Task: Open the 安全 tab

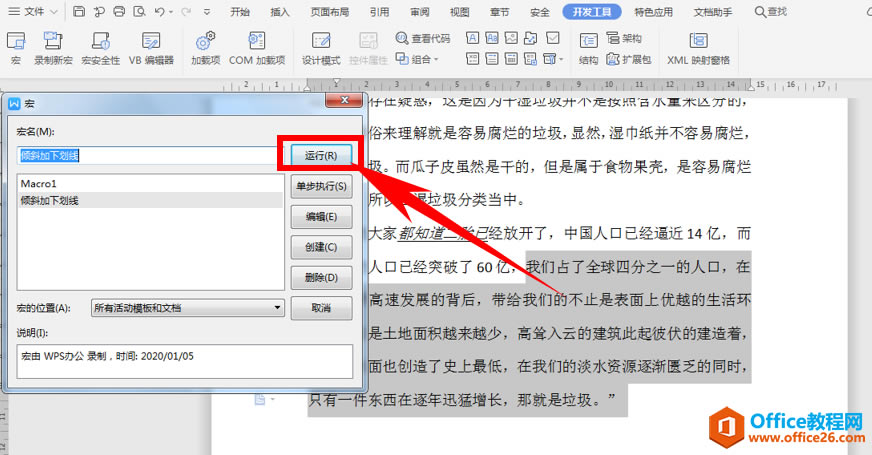Action: pos(539,12)
